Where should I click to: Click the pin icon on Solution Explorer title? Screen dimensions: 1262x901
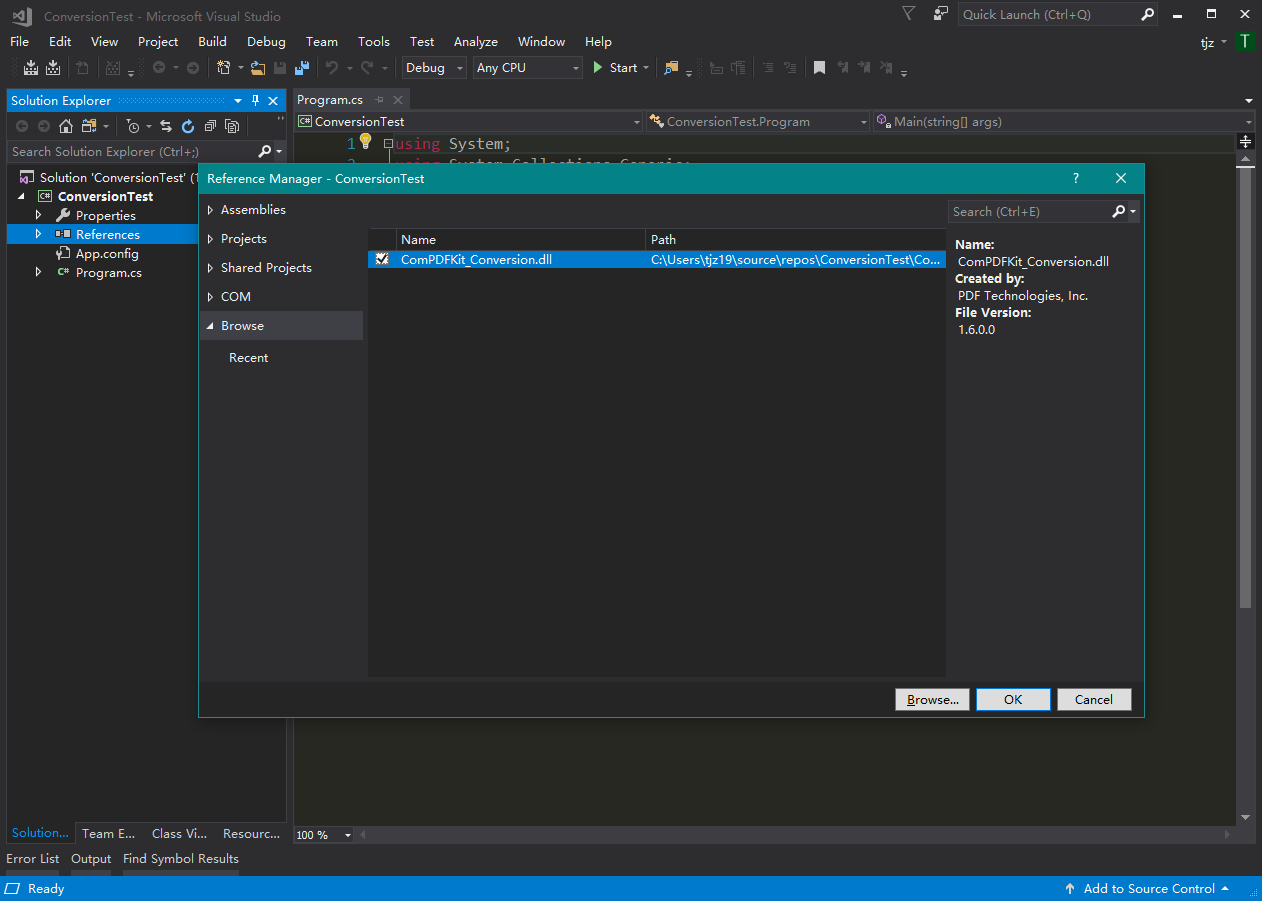coord(255,101)
